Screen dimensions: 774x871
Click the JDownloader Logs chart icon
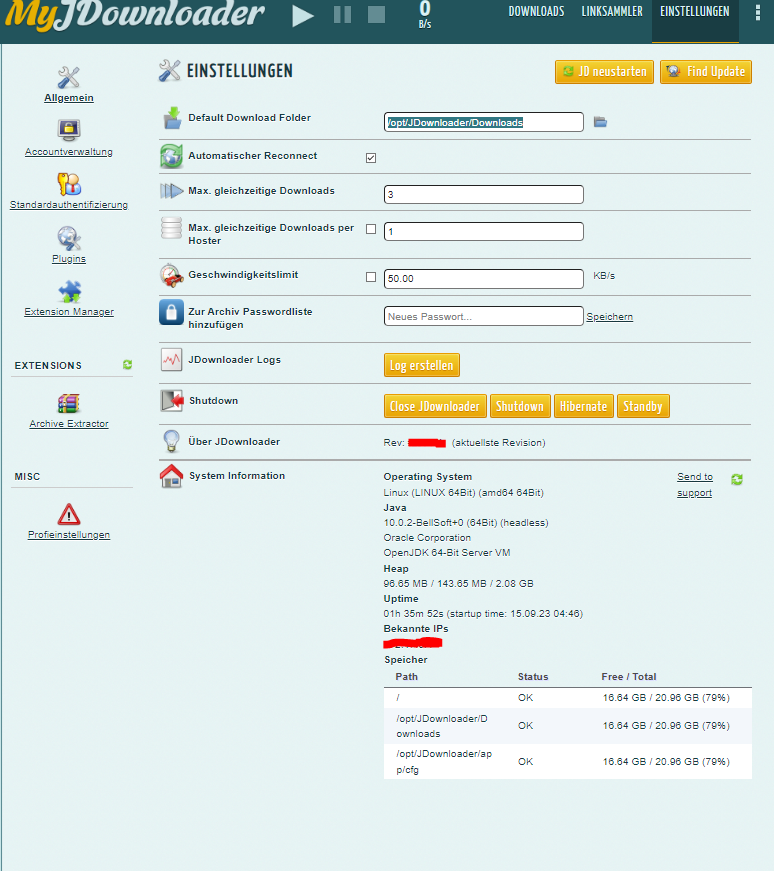tap(171, 359)
